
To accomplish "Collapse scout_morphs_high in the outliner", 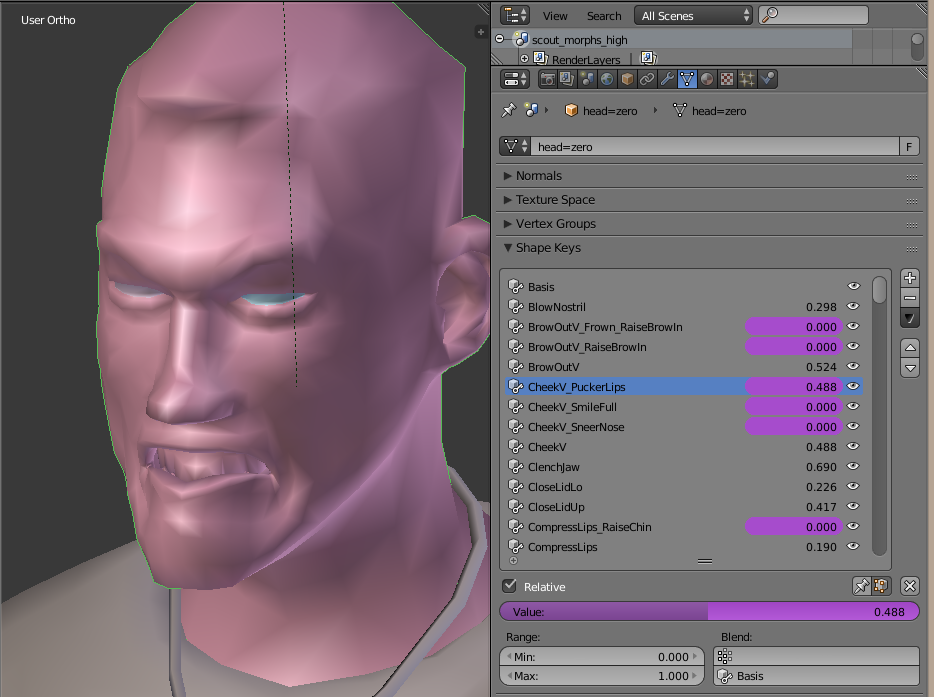I will tap(500, 39).
